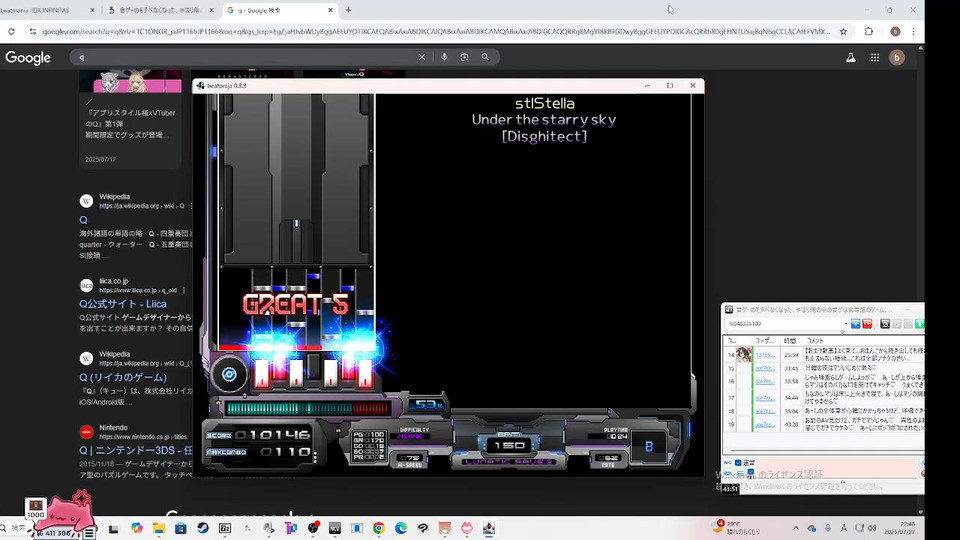Click the Google logo
The image size is (960, 540).
click(x=28, y=58)
